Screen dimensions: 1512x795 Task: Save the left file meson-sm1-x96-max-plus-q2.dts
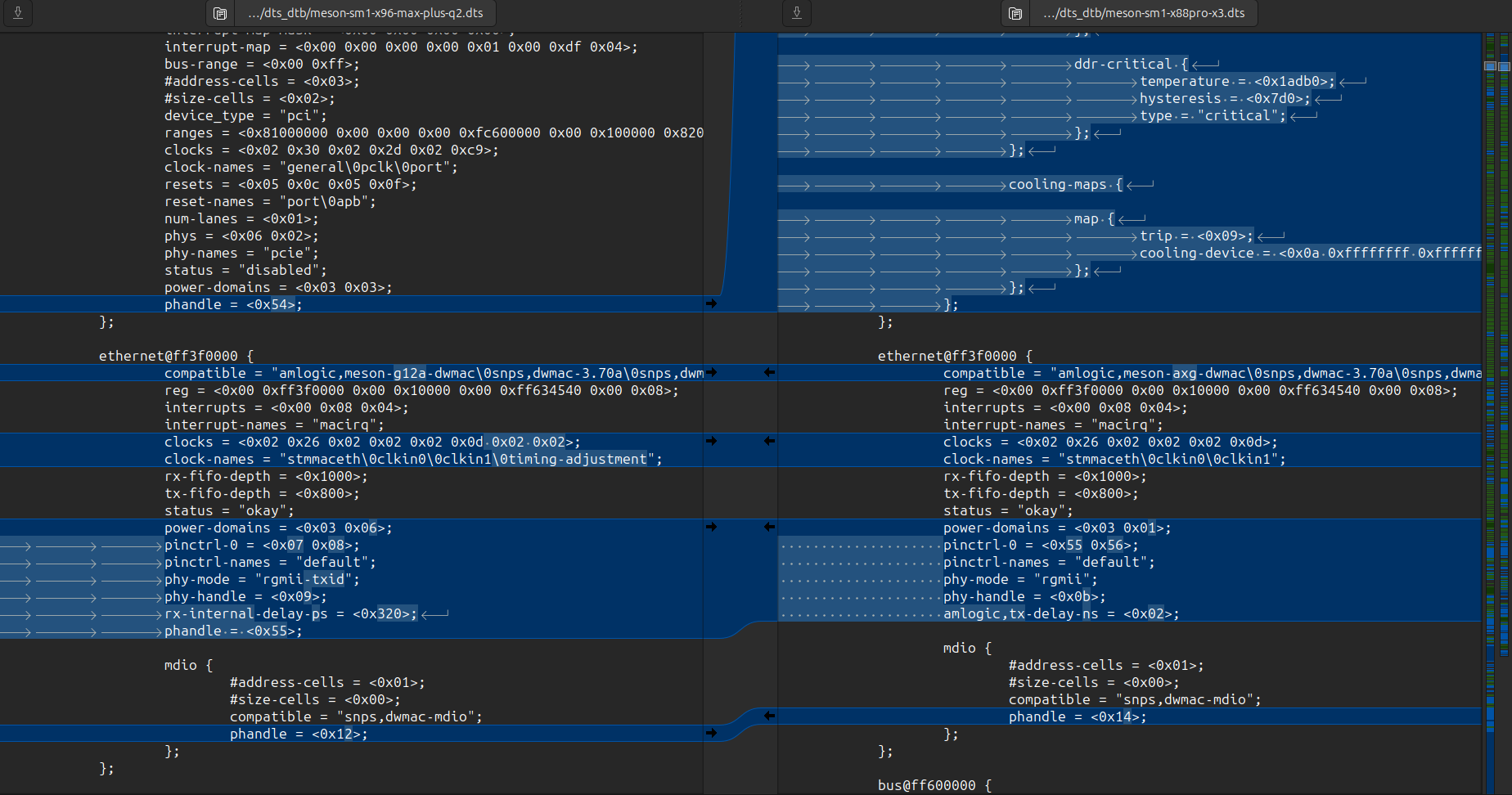17,13
